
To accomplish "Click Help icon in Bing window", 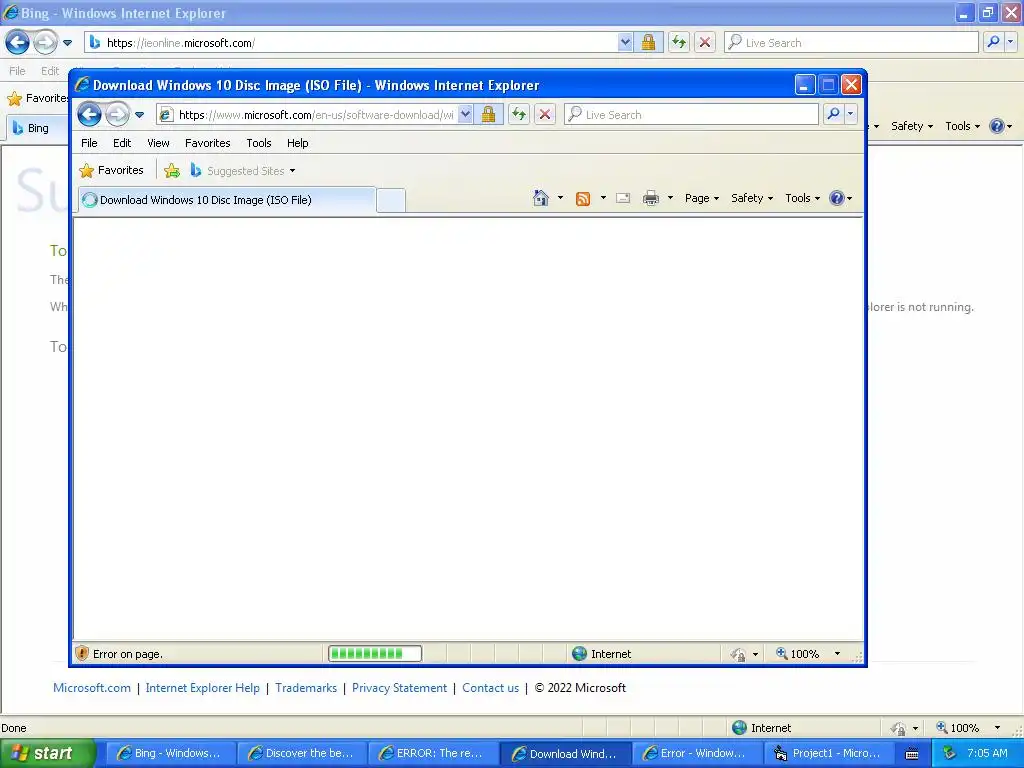I will 997,126.
